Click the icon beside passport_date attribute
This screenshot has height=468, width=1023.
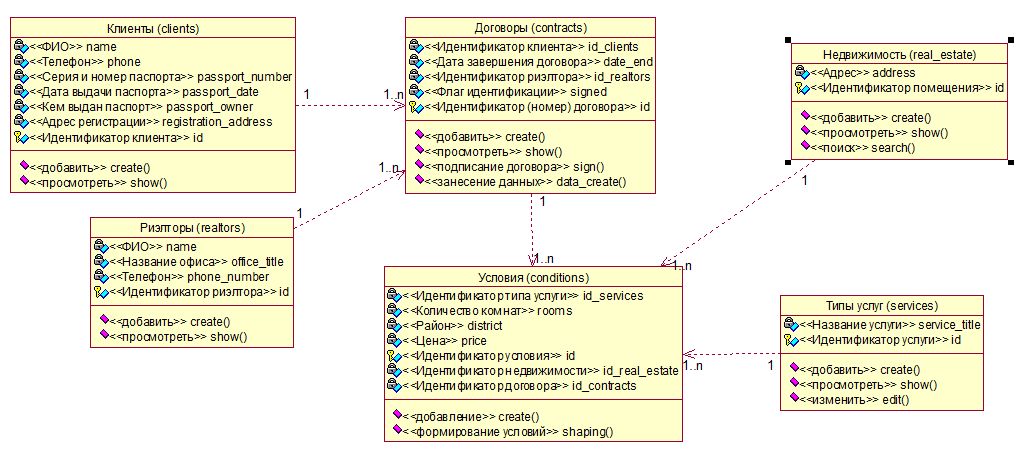pyautogui.click(x=20, y=92)
